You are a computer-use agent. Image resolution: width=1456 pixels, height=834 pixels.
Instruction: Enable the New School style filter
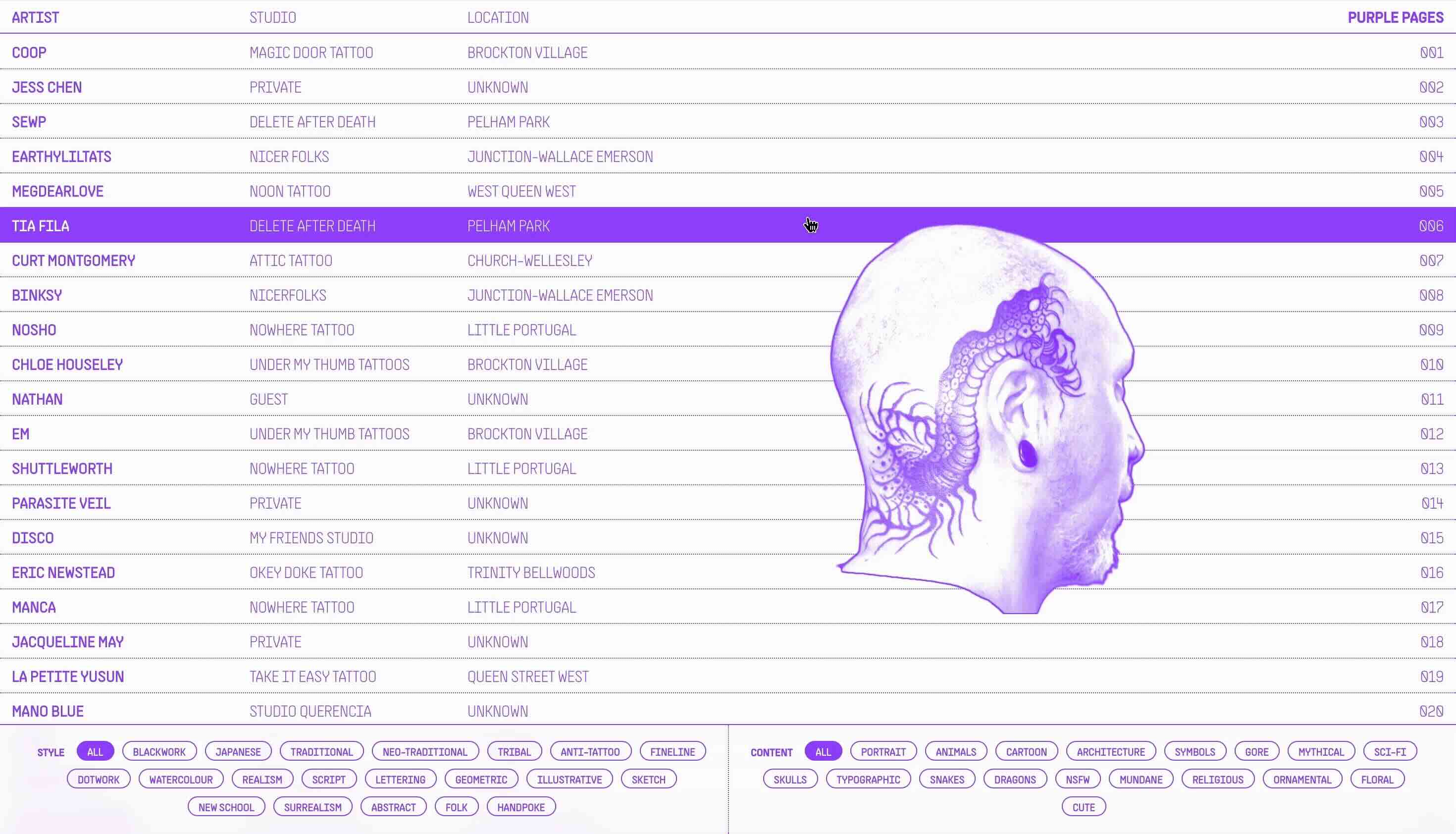coord(226,807)
